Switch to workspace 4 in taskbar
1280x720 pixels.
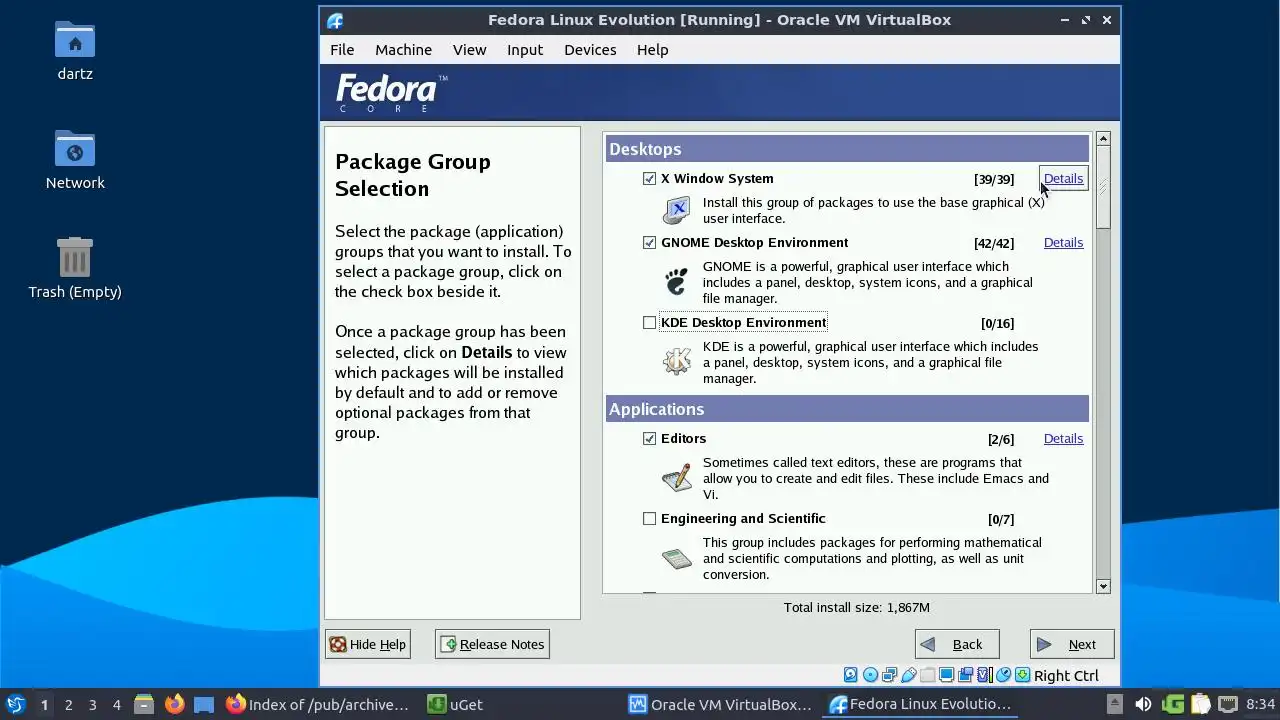pyautogui.click(x=116, y=704)
